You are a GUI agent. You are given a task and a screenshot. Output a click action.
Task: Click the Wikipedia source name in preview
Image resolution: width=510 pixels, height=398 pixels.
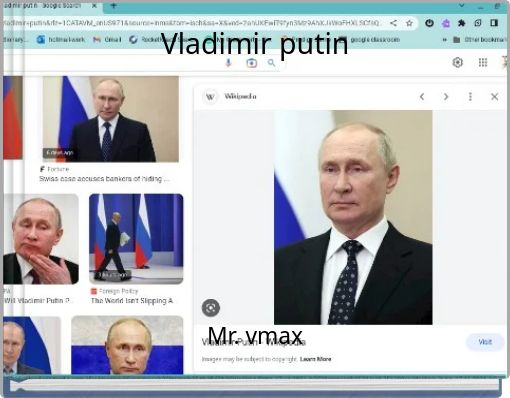click(x=240, y=97)
